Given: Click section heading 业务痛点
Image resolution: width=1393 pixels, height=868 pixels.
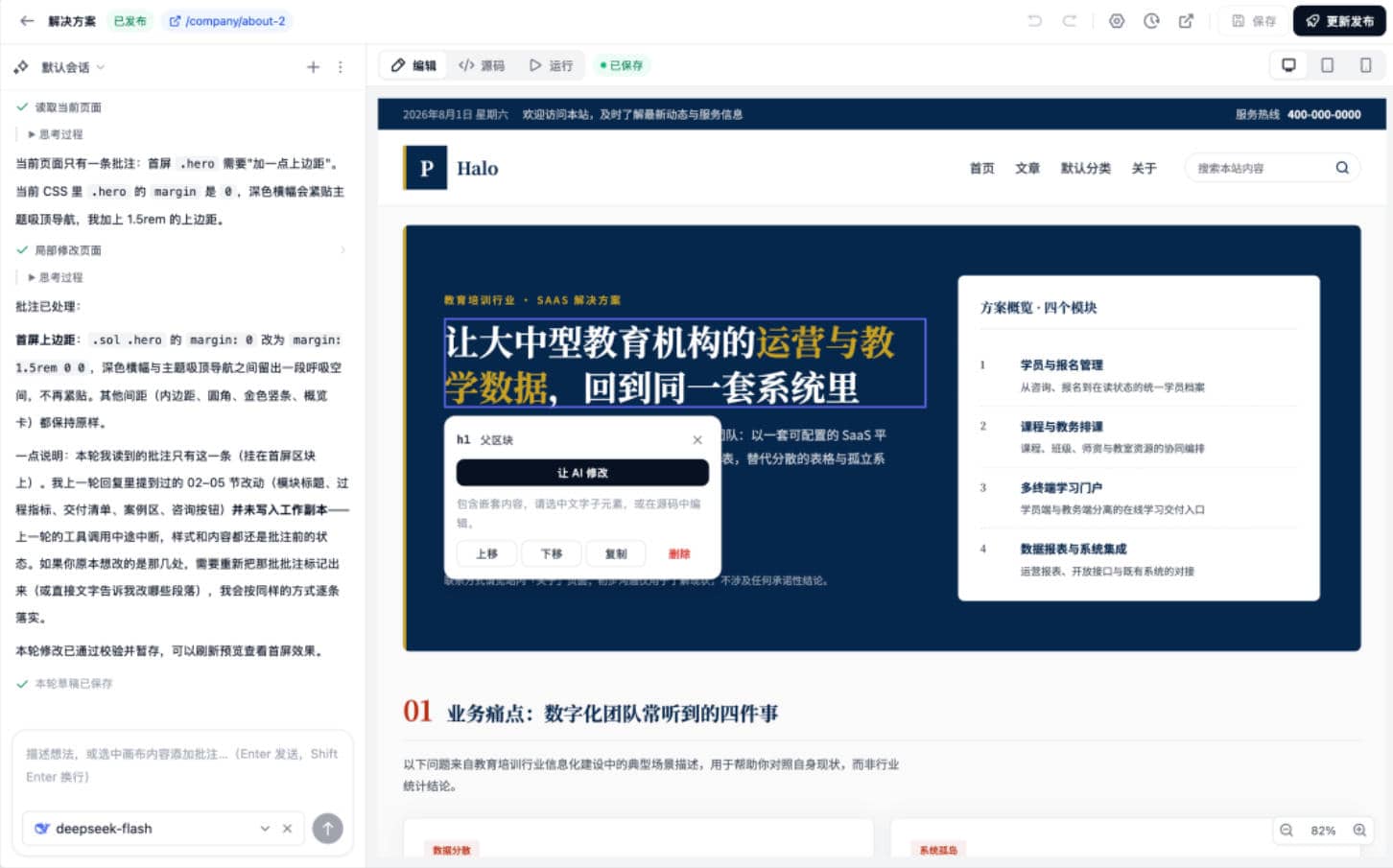Looking at the screenshot, I should (612, 714).
